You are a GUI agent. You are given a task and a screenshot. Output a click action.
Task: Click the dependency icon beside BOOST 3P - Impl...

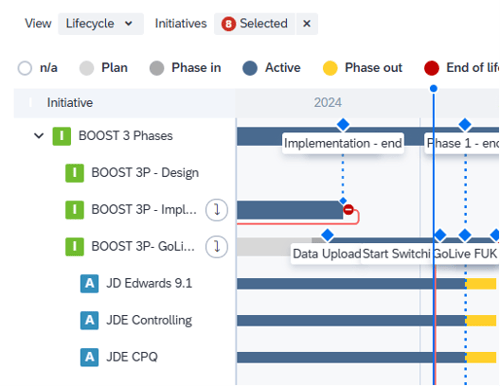click(217, 210)
